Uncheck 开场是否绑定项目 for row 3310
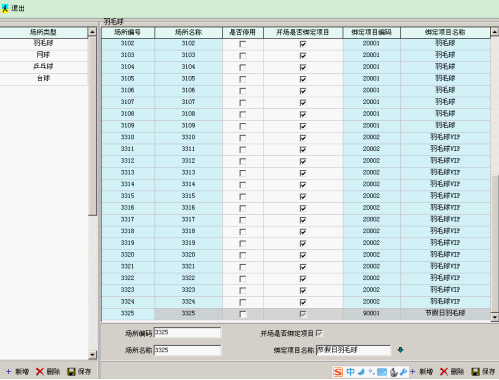 (303, 138)
